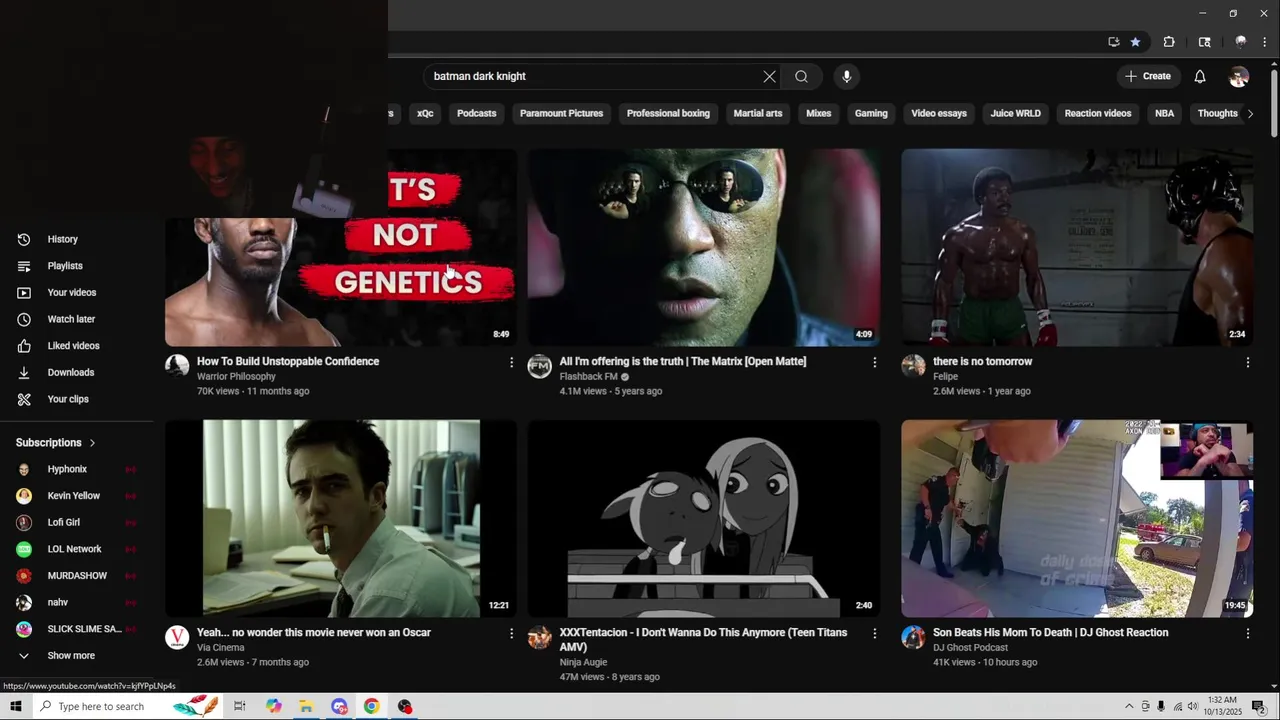Play XXXTentacion Teen Titans AMV thumbnail
1280x720 pixels.
(704, 519)
